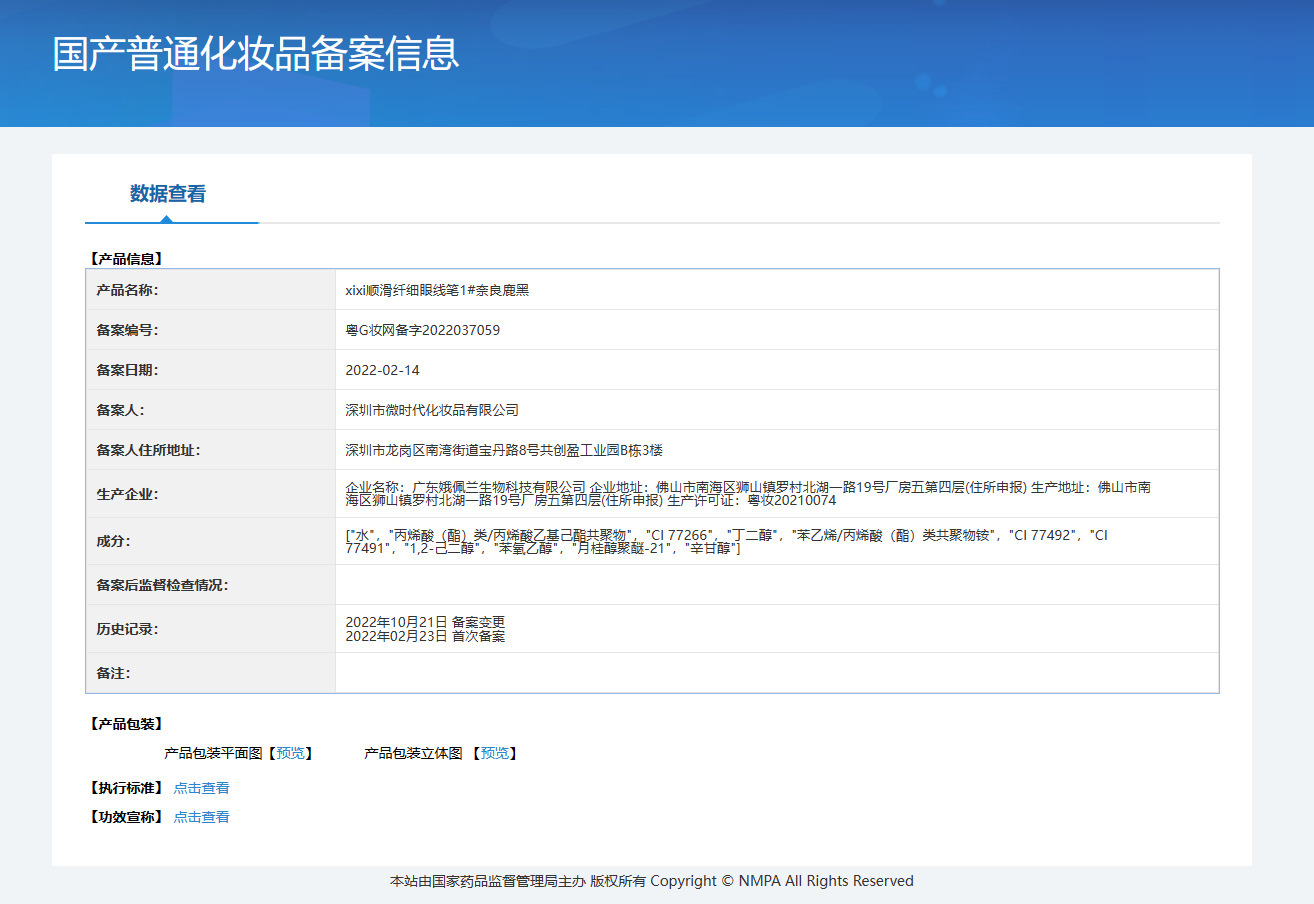1314x904 pixels.
Task: Click the filer 深圳市微时代化妆品有限公司
Action: [x=432, y=410]
